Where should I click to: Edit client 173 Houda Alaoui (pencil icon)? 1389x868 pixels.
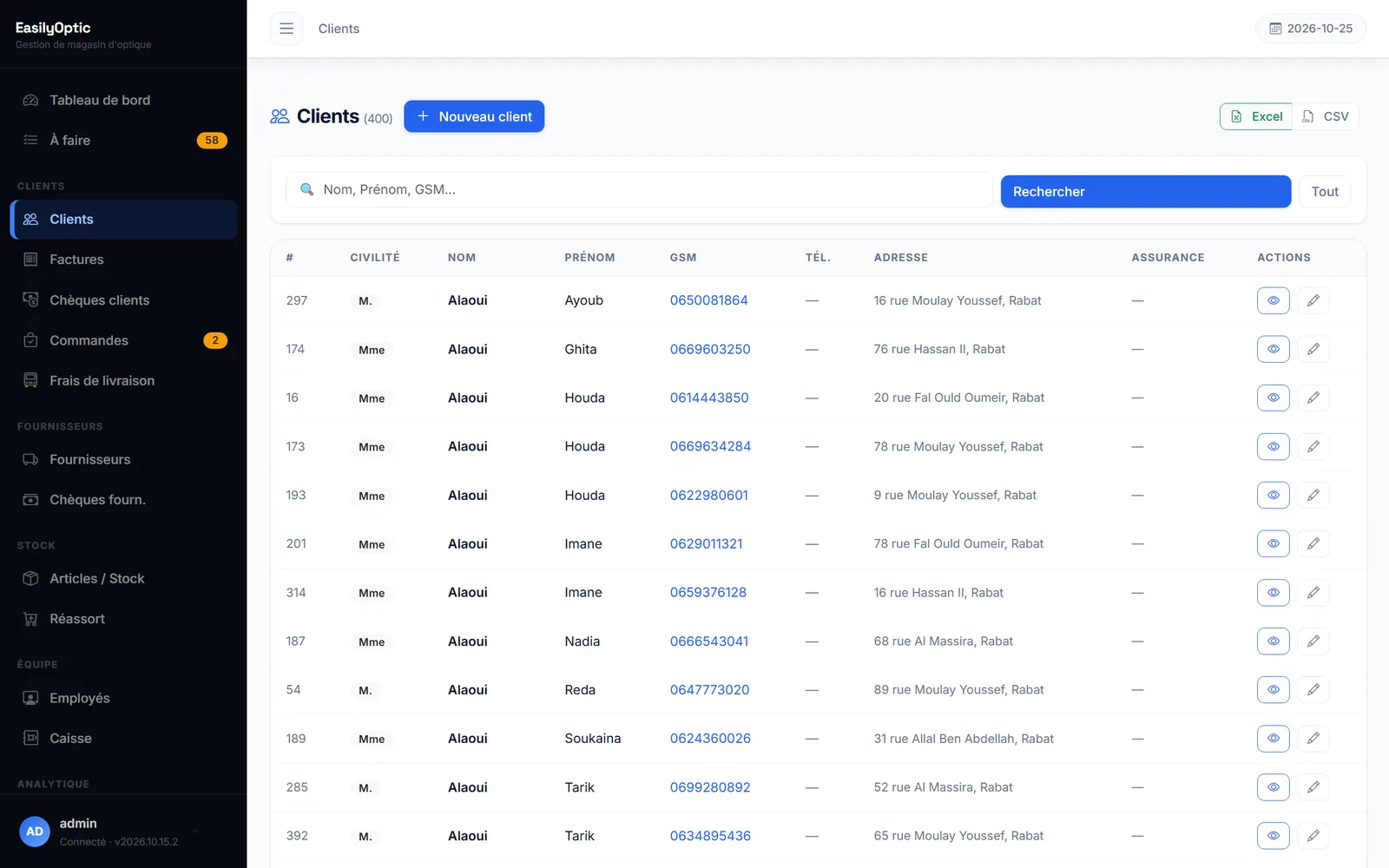pyautogui.click(x=1313, y=446)
